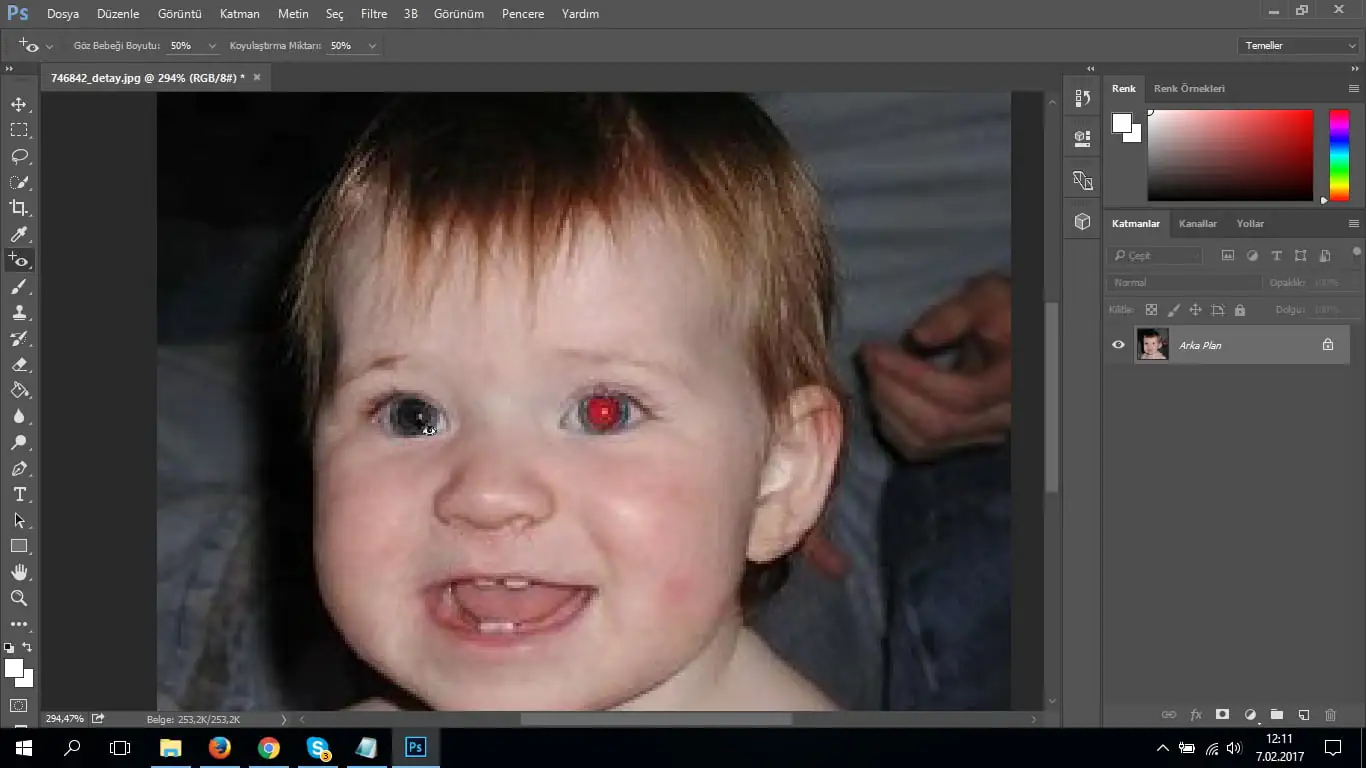Switch to the Kanallar tab
The width and height of the screenshot is (1366, 768).
point(1197,224)
